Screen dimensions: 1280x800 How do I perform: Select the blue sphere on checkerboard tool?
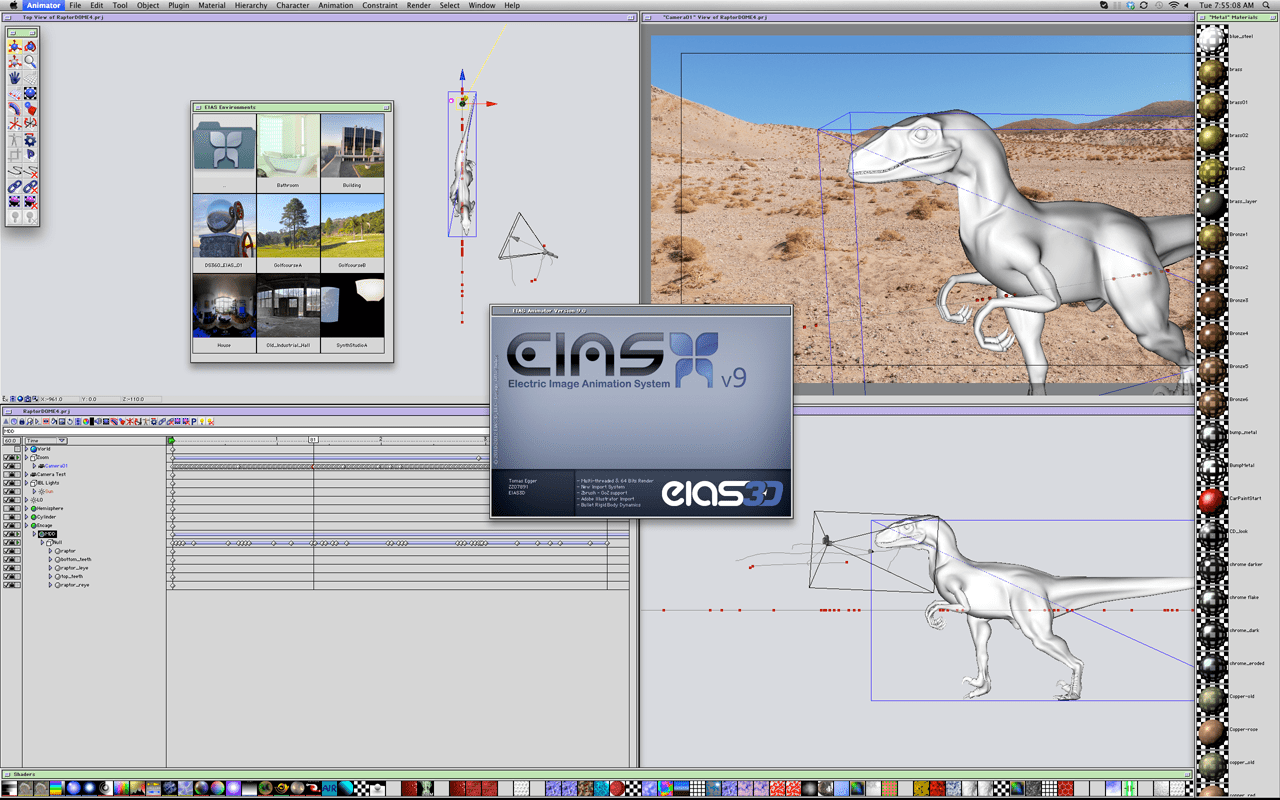point(30,93)
